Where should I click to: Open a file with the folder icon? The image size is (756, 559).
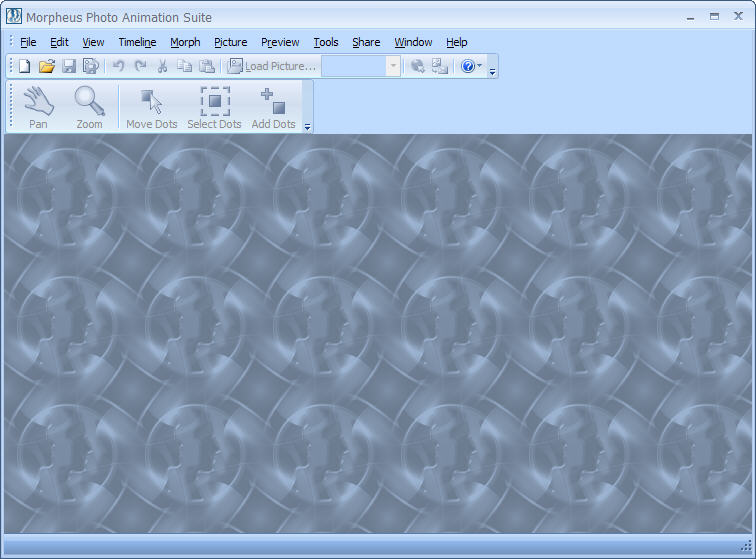pyautogui.click(x=46, y=66)
